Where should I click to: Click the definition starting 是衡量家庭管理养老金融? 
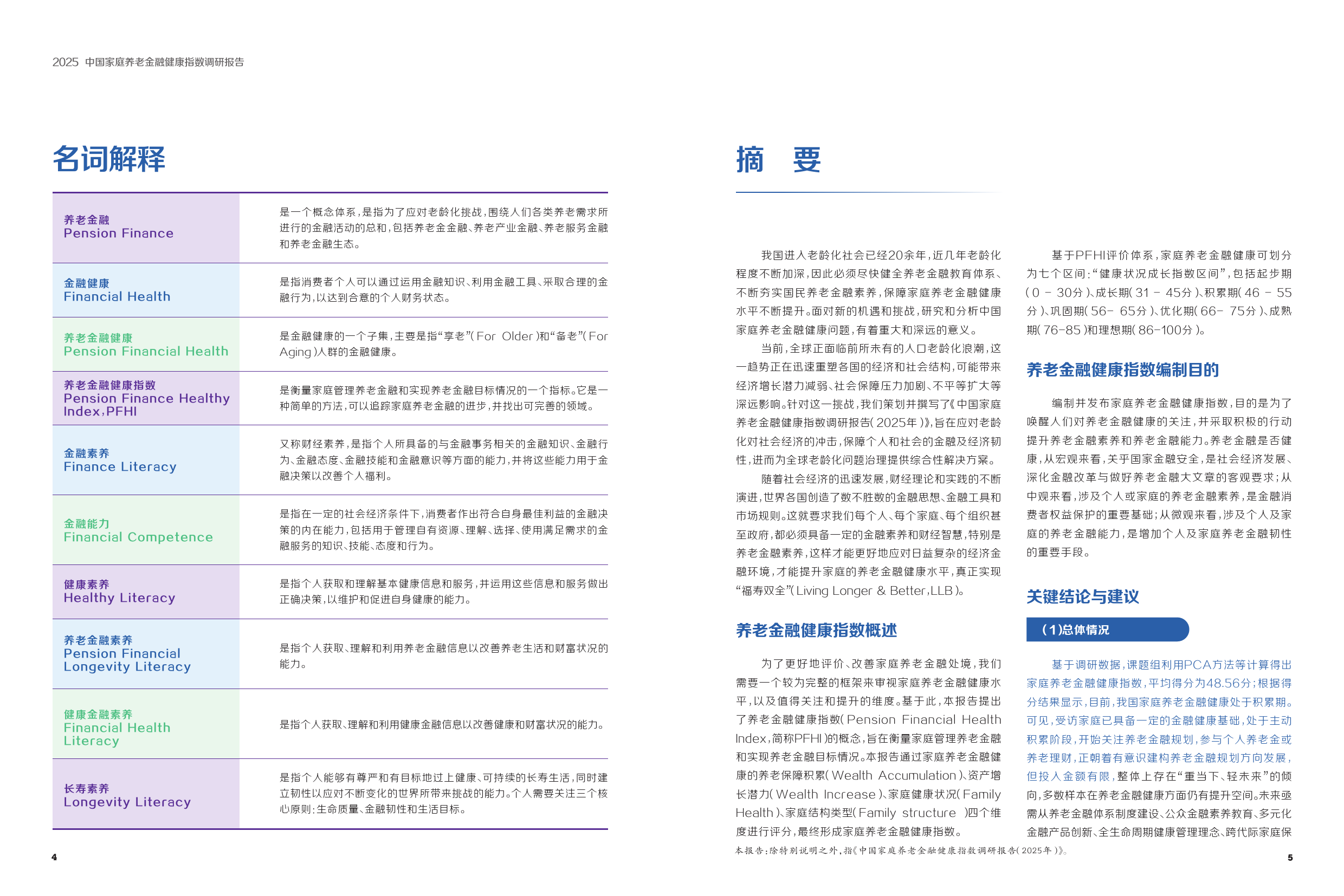[x=444, y=398]
